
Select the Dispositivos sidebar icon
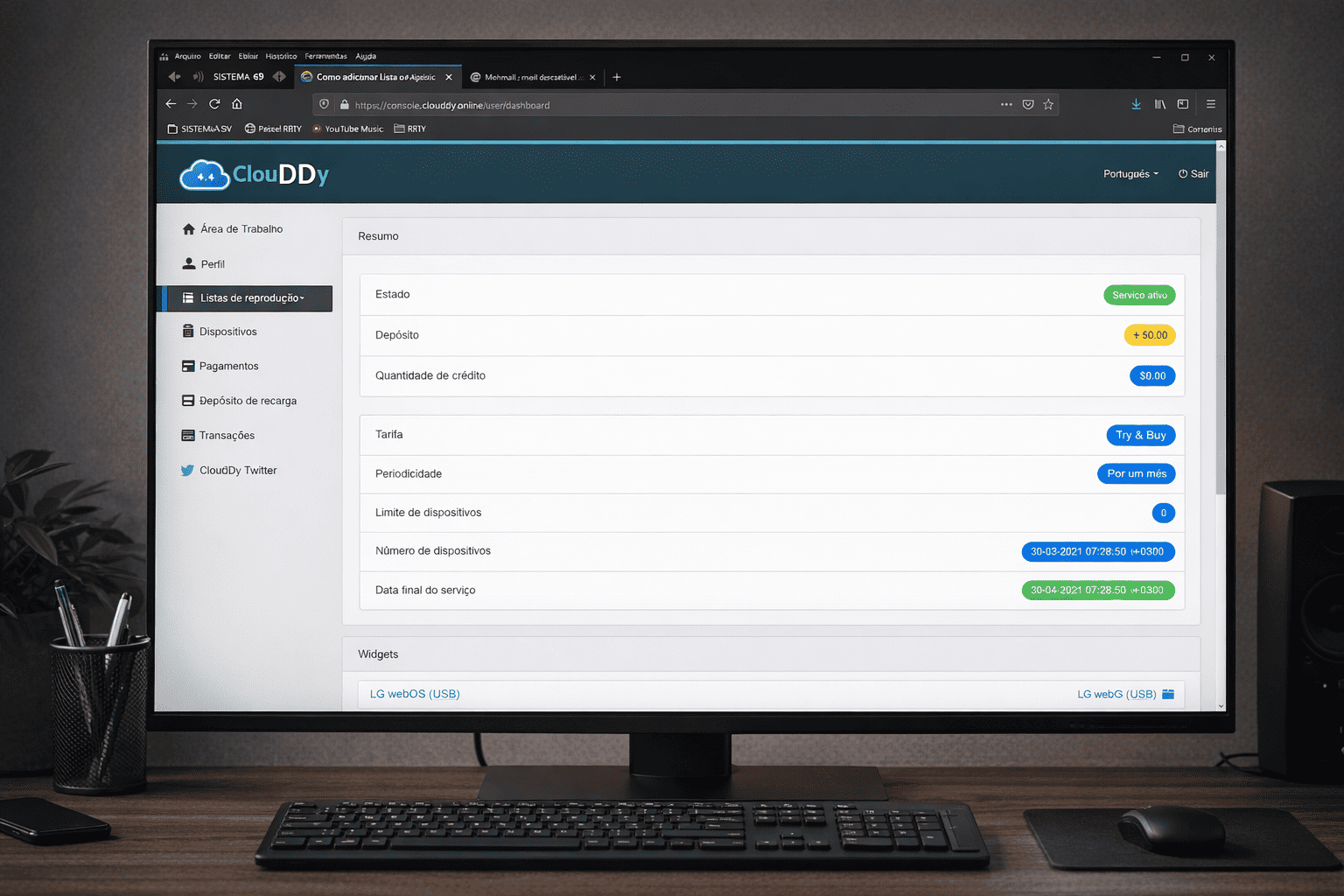click(189, 331)
